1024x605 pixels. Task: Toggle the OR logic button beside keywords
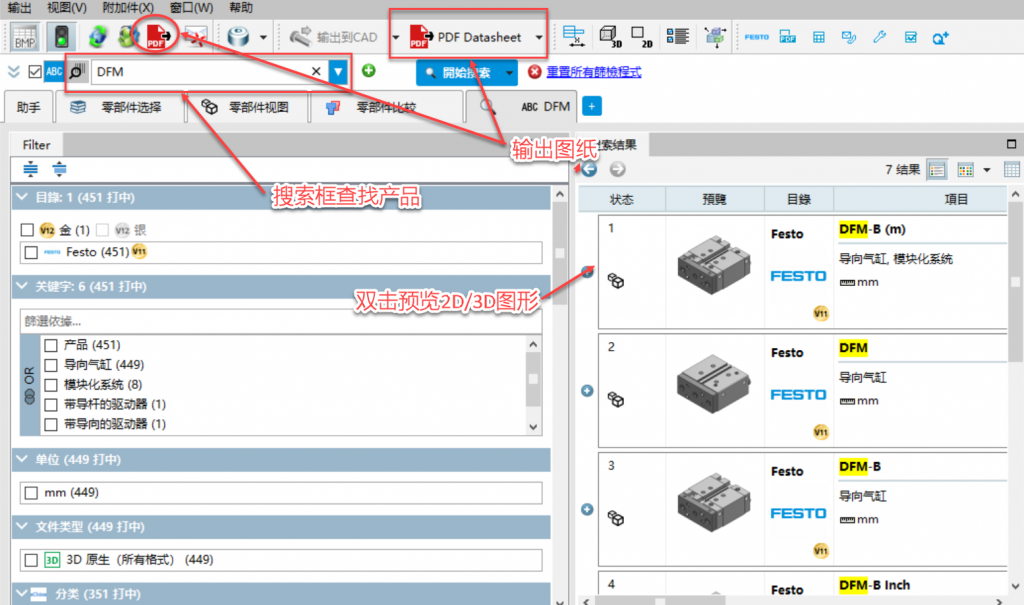tap(29, 385)
